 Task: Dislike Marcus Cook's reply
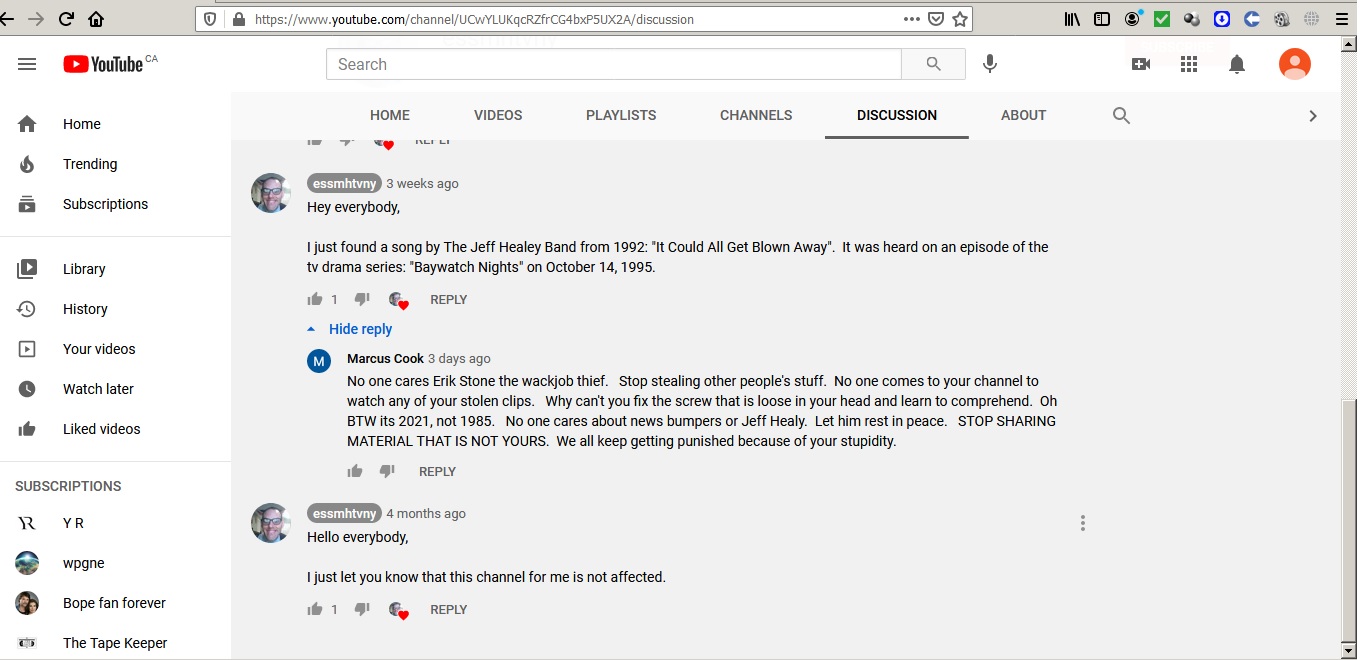tap(387, 471)
